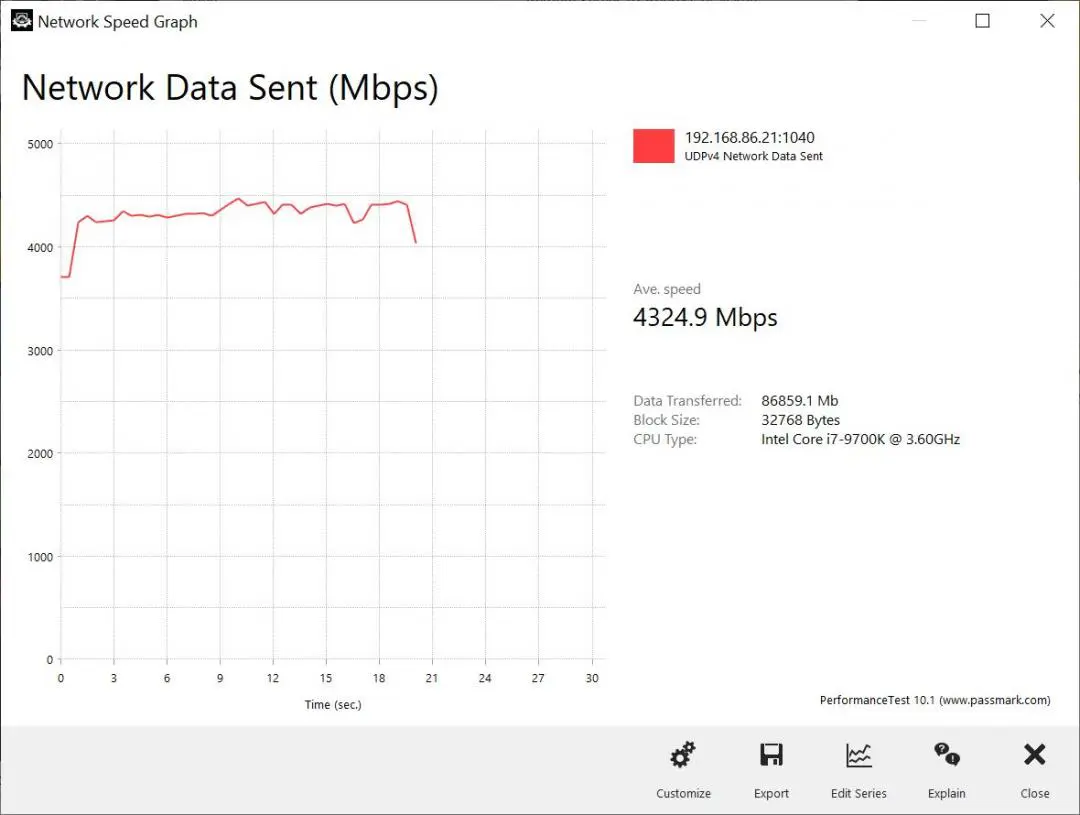Screen dimensions: 1080x815
Task: Minimize the Network Speed Graph window
Action: 919,21
